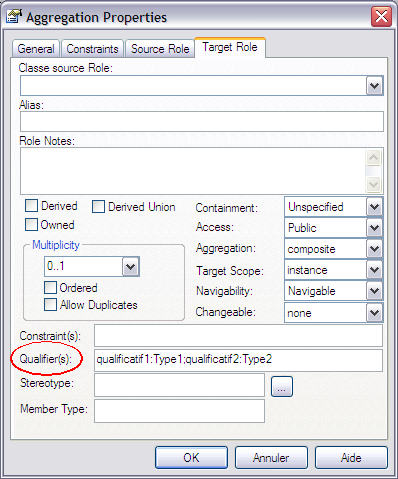Click the Qualifier(s) field with qualificatif1 text

(x=238, y=360)
